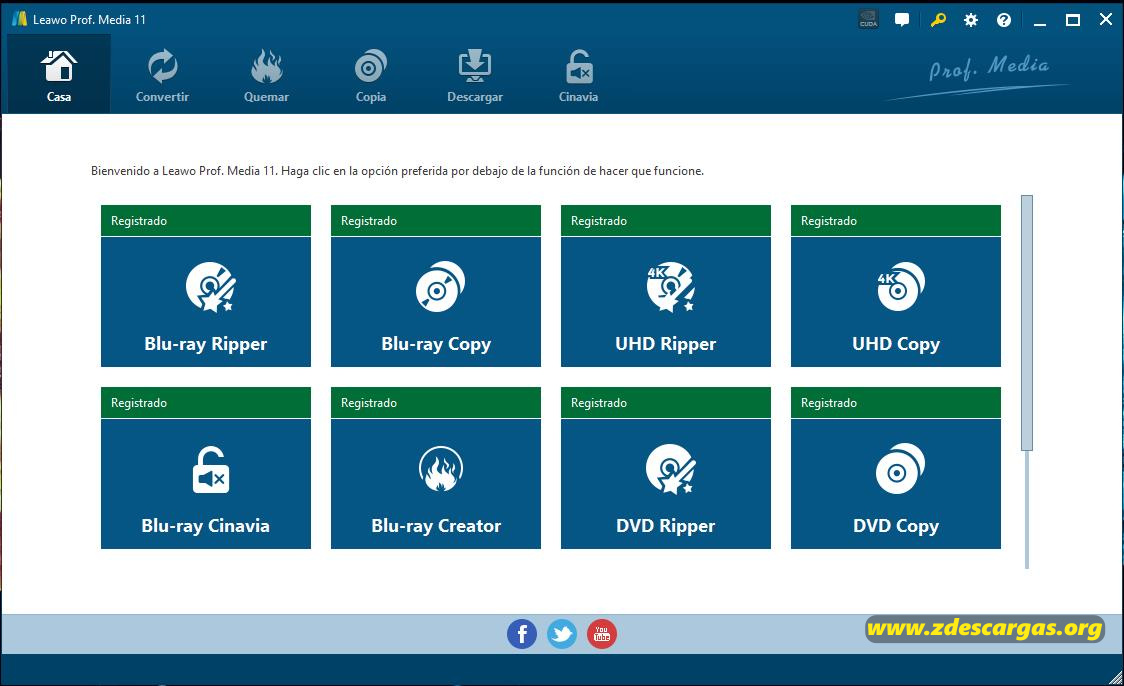
Task: Click the module list vertical scrollbar thumb
Action: pyautogui.click(x=1027, y=323)
